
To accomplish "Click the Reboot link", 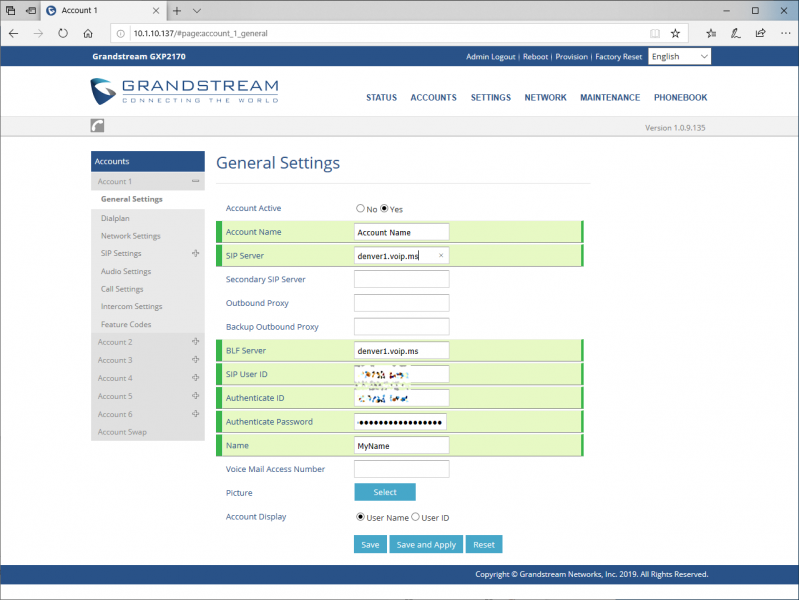I will [x=536, y=57].
